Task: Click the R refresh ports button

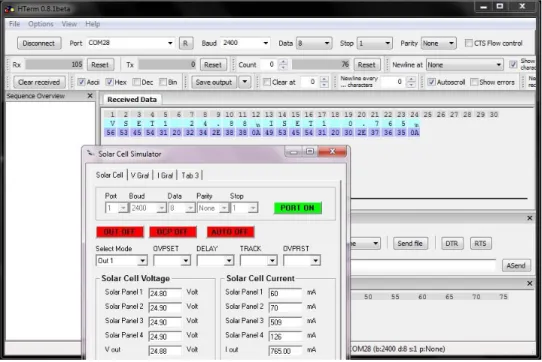Action: (x=186, y=43)
